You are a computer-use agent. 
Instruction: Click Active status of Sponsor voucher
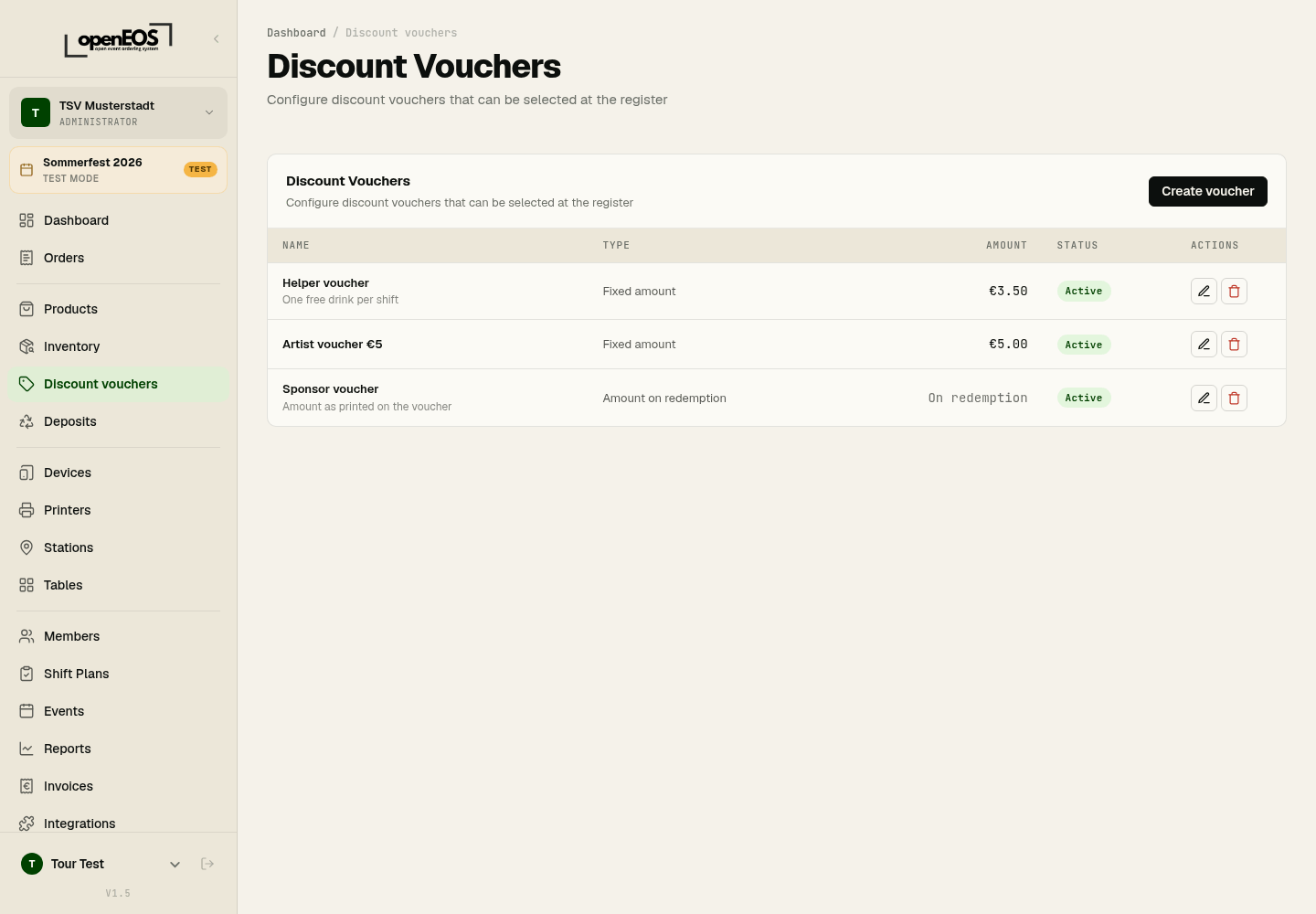click(1084, 398)
